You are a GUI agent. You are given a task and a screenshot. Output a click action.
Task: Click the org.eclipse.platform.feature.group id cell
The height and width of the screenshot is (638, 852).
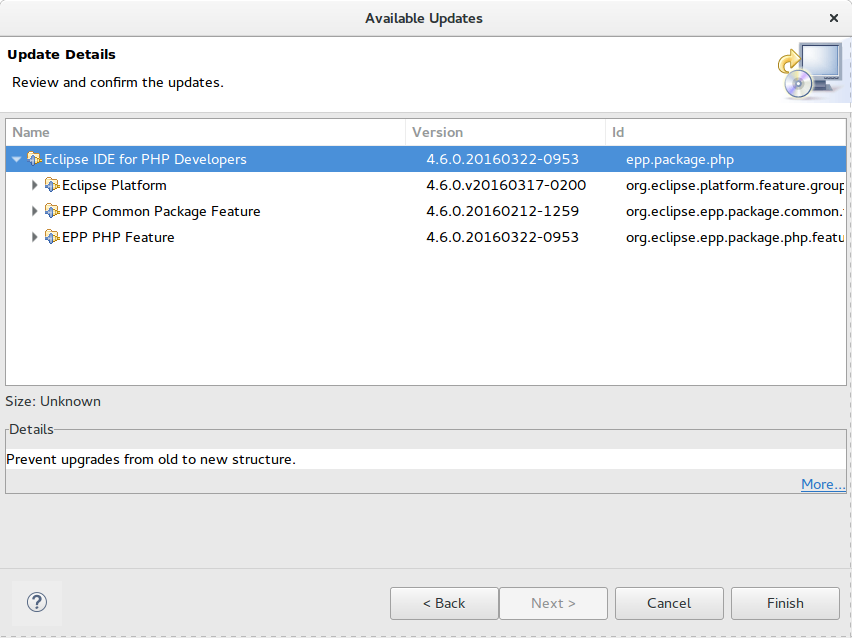coord(735,186)
